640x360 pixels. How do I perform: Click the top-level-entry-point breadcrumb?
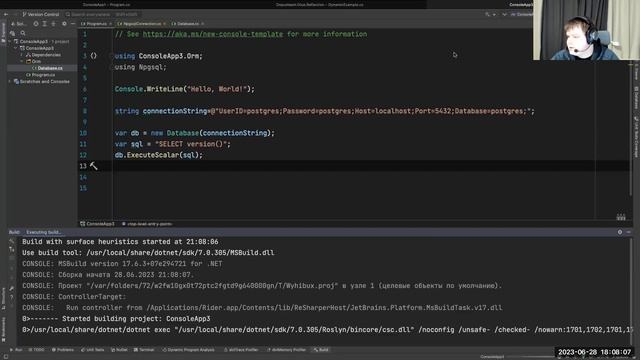click(147, 224)
